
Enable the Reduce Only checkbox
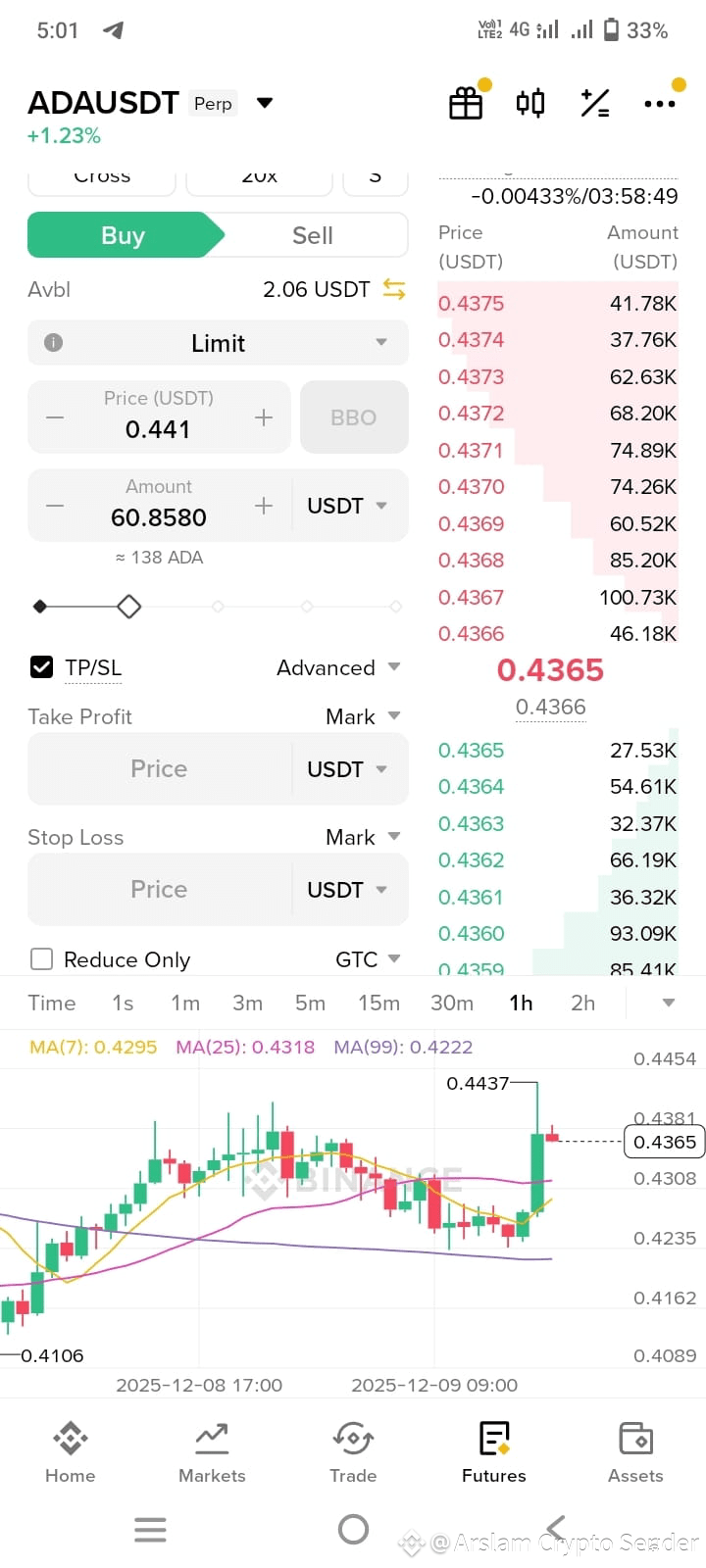(42, 959)
